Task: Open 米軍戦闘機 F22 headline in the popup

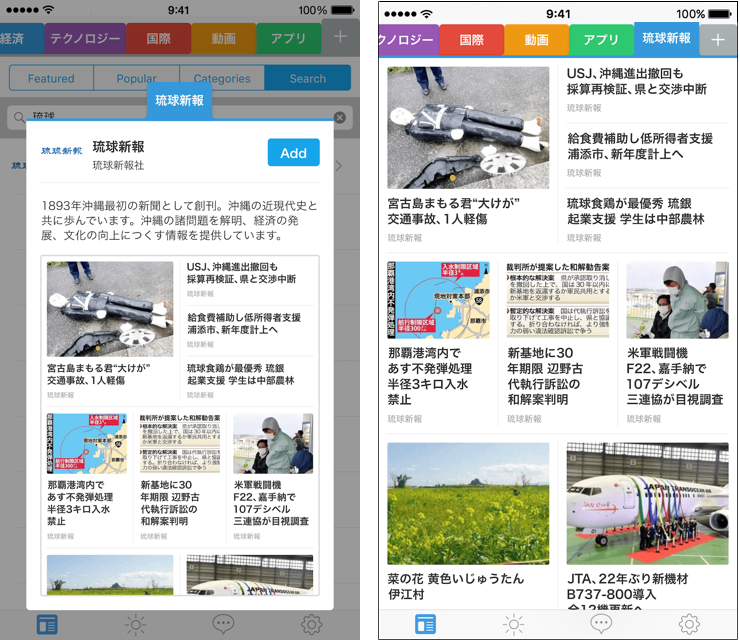Action: tap(271, 503)
